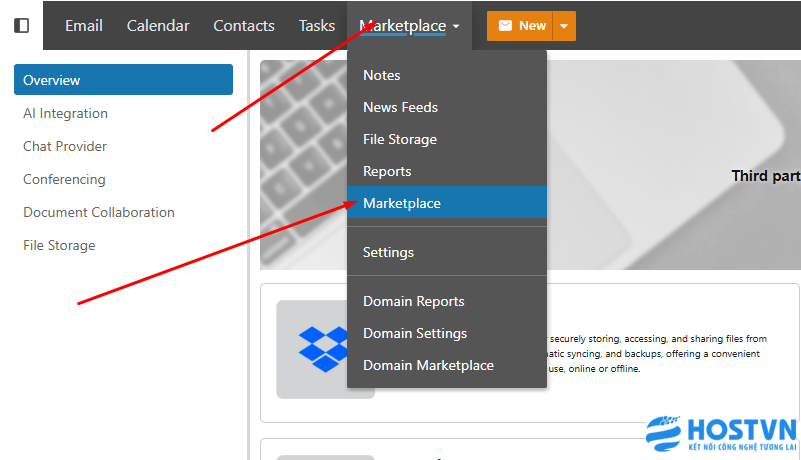
Task: Switch to the Calendar tab
Action: 158,26
